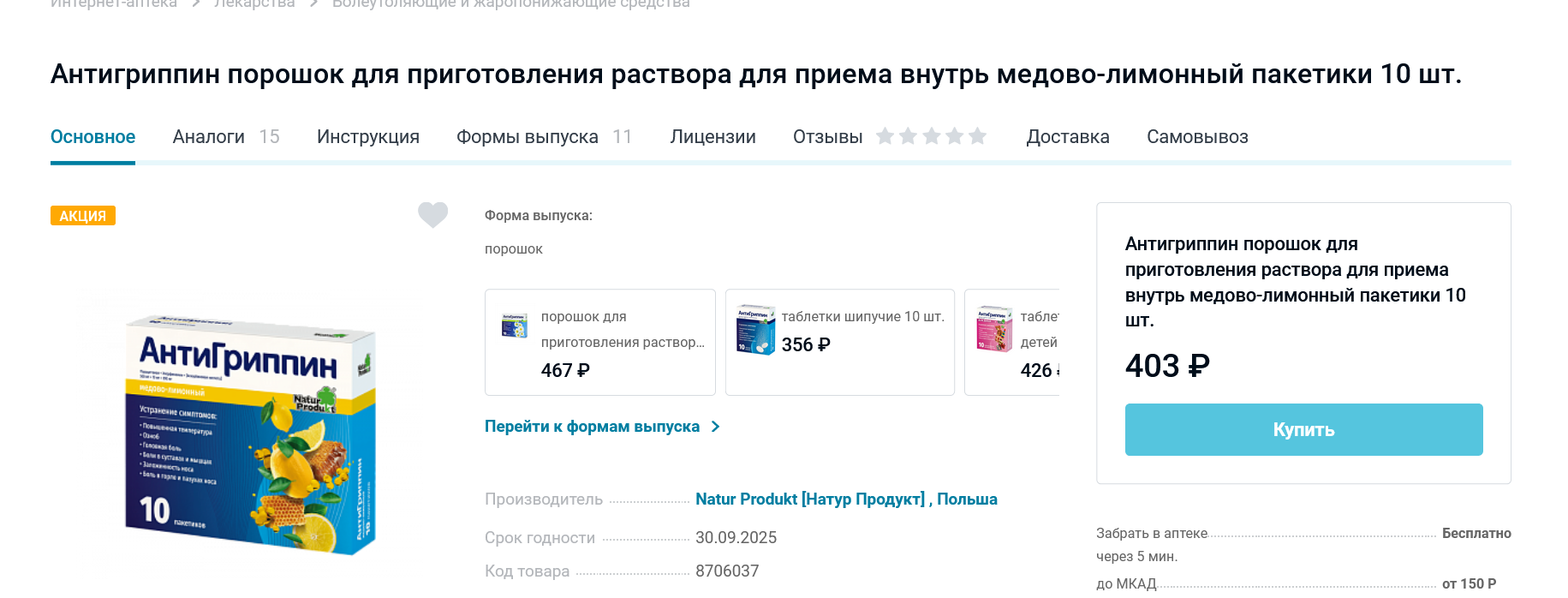
Task: Click the Формы выпуска count 11
Action: 623,137
